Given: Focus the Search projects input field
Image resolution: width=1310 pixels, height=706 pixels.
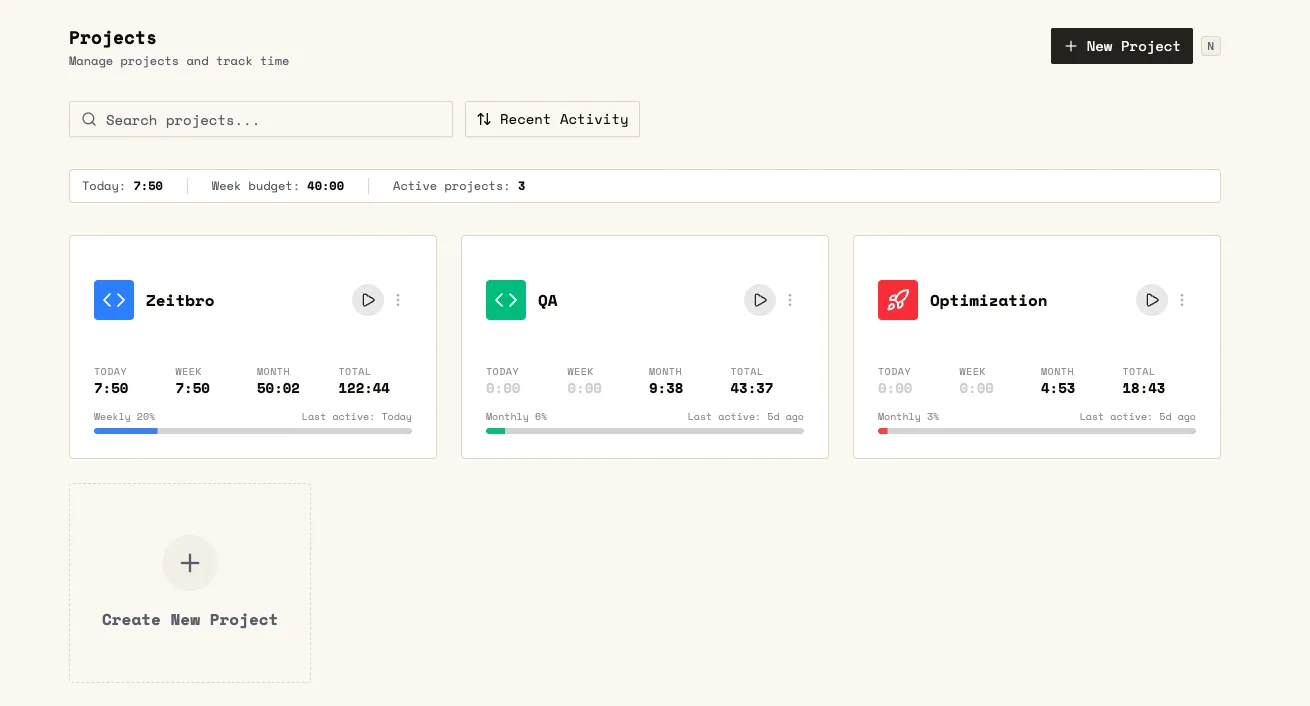Looking at the screenshot, I should [x=261, y=119].
